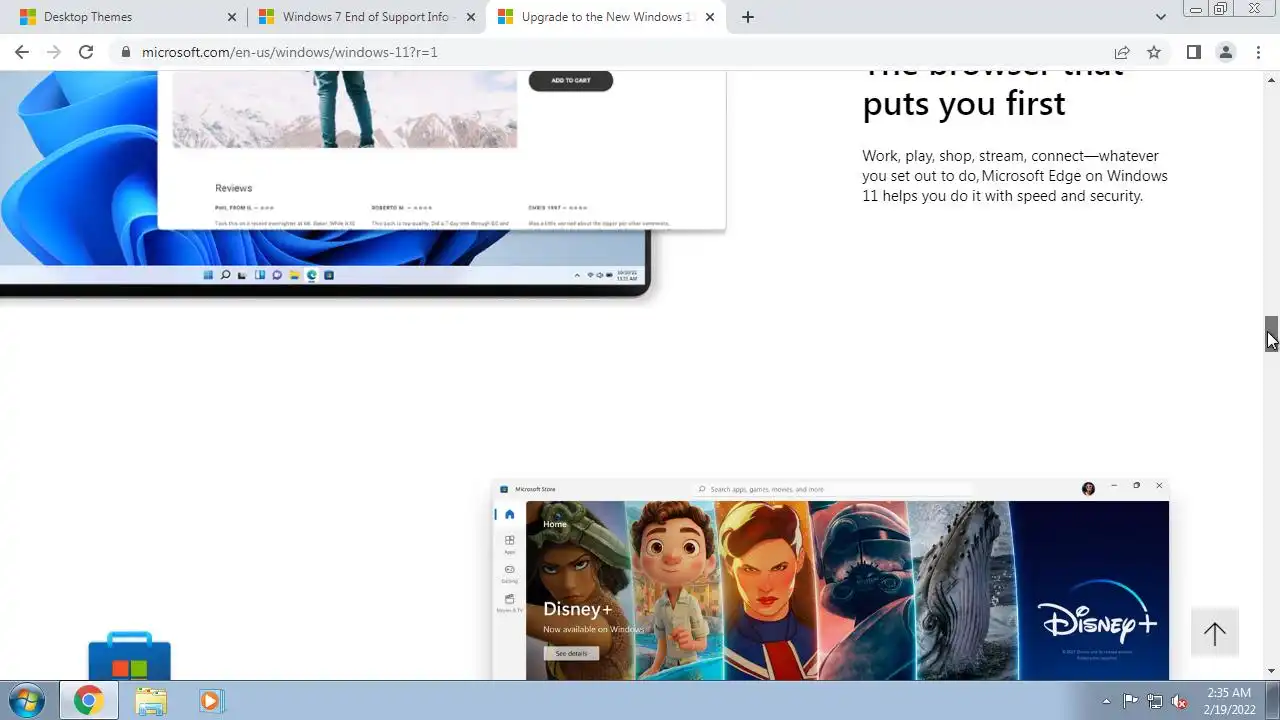This screenshot has height=720, width=1280.
Task: Open the Action Center flag icon
Action: (1130, 701)
